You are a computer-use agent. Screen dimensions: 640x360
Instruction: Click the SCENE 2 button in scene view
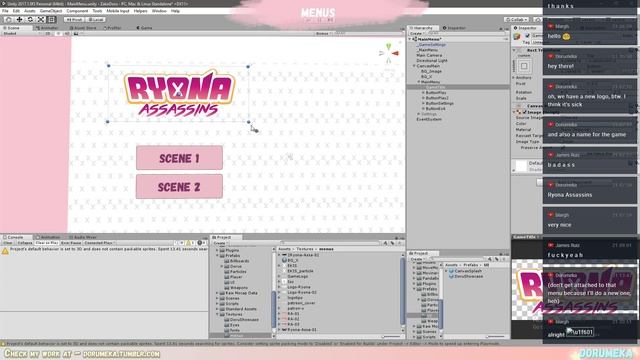(179, 187)
